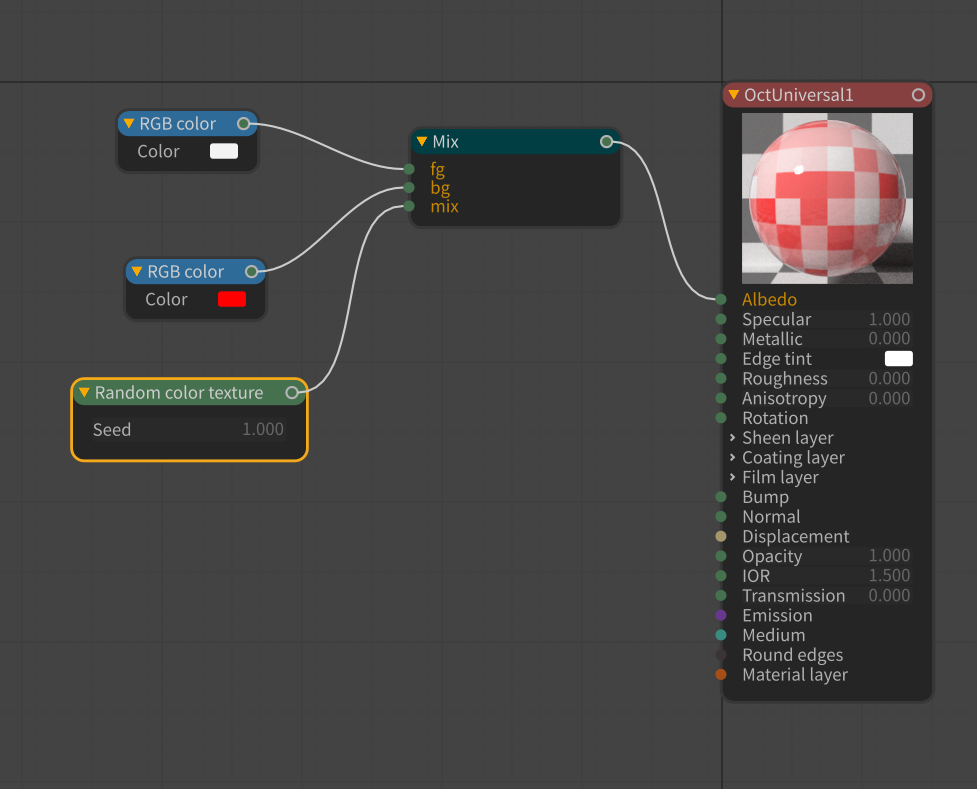Click the Anisotropy input socket

pyautogui.click(x=721, y=398)
